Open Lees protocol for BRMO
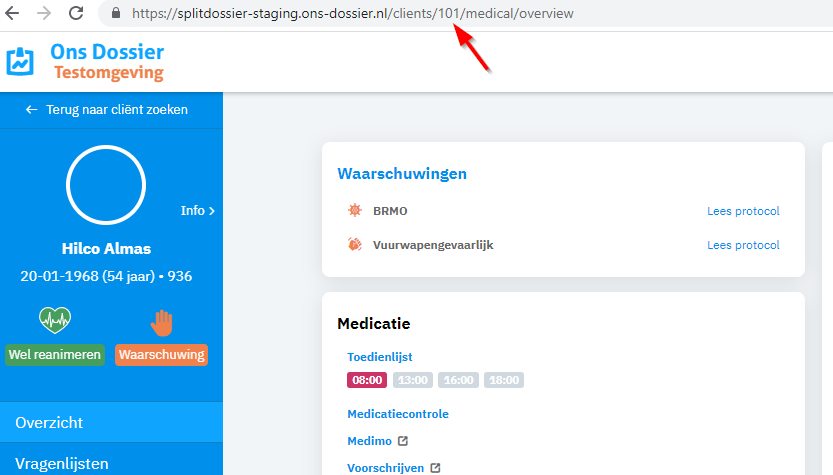 pos(743,211)
